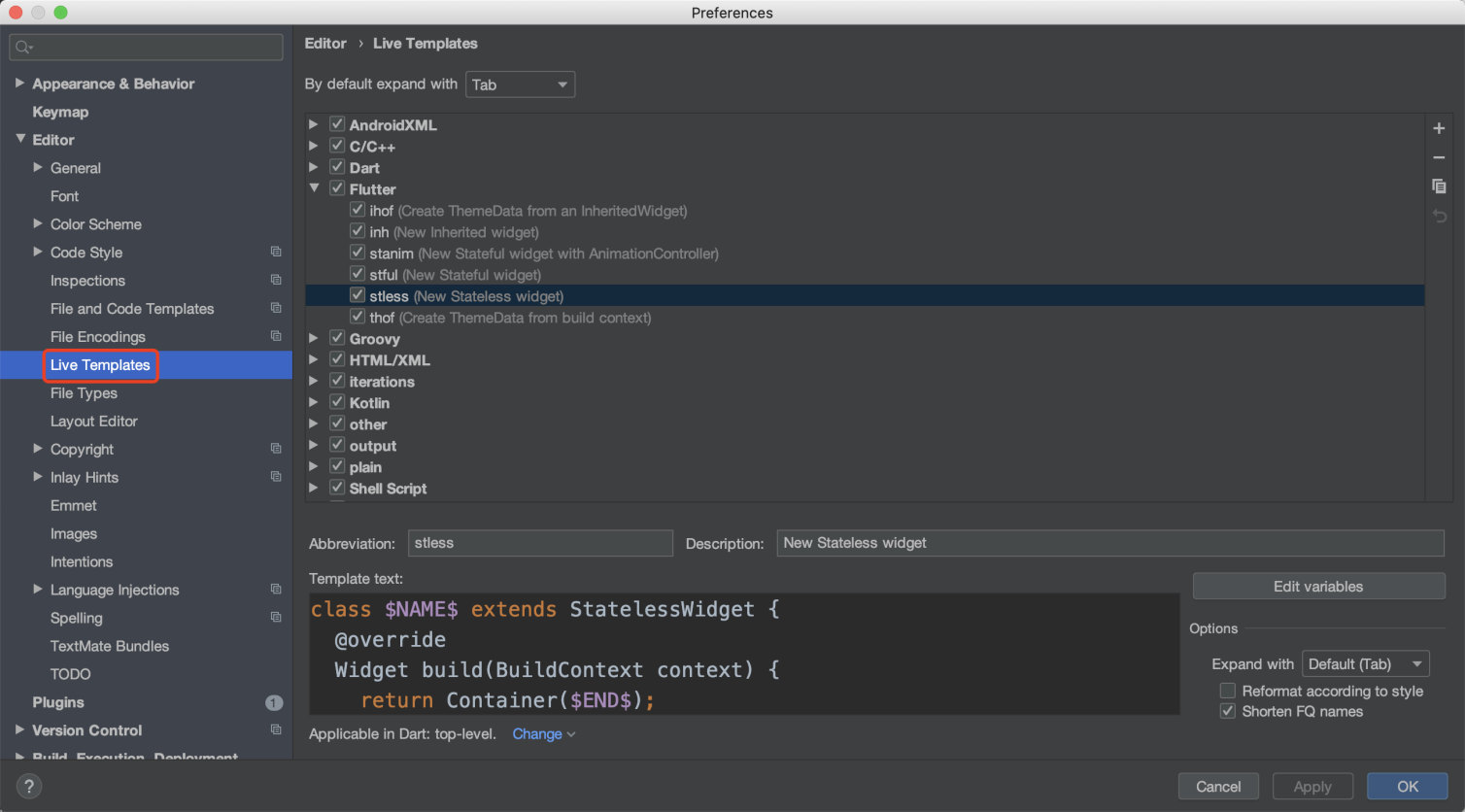Expand the other template group
1465x812 pixels.
(x=314, y=423)
